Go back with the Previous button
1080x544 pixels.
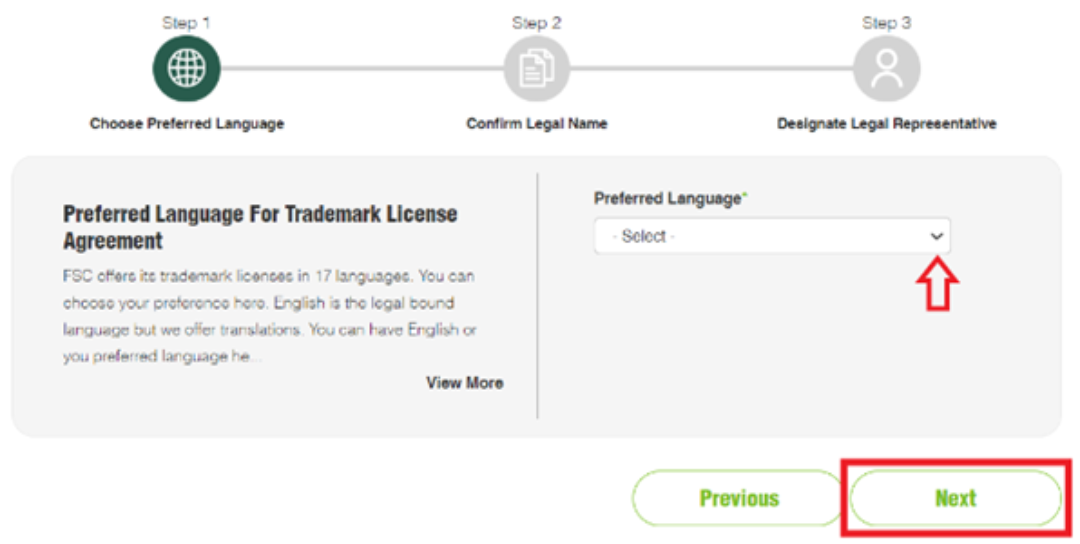click(739, 498)
